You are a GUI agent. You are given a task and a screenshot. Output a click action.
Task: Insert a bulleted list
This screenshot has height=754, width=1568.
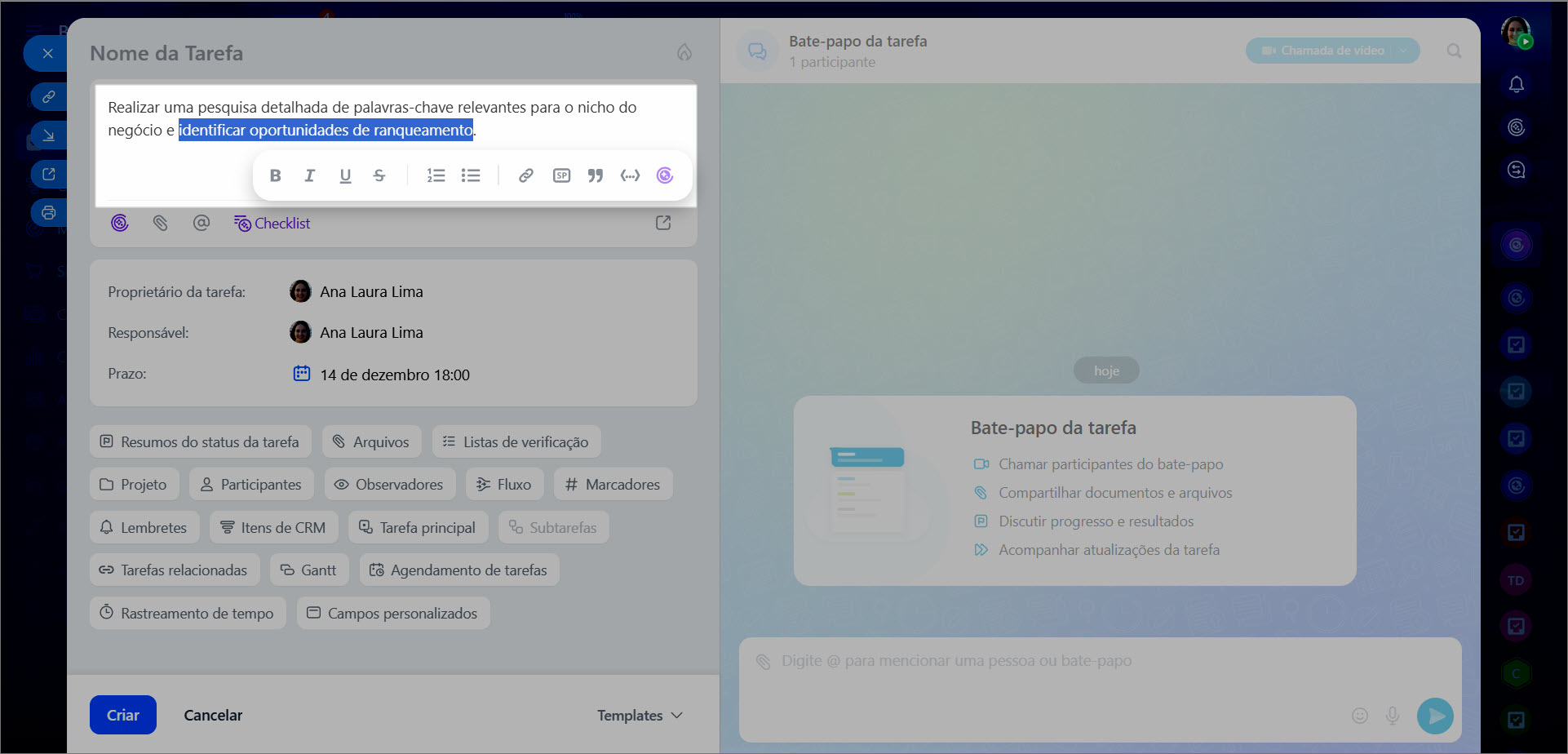(471, 175)
